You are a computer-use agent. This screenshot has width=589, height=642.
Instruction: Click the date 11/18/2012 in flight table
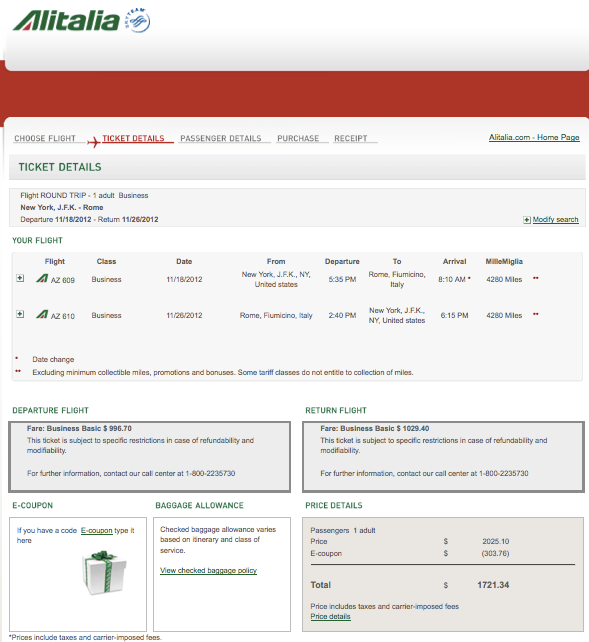pos(184,279)
